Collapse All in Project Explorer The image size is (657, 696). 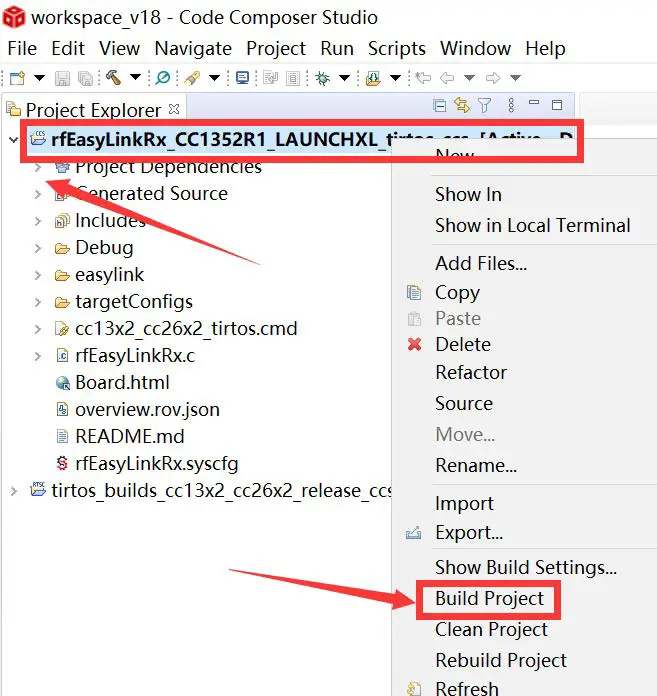pyautogui.click(x=439, y=106)
